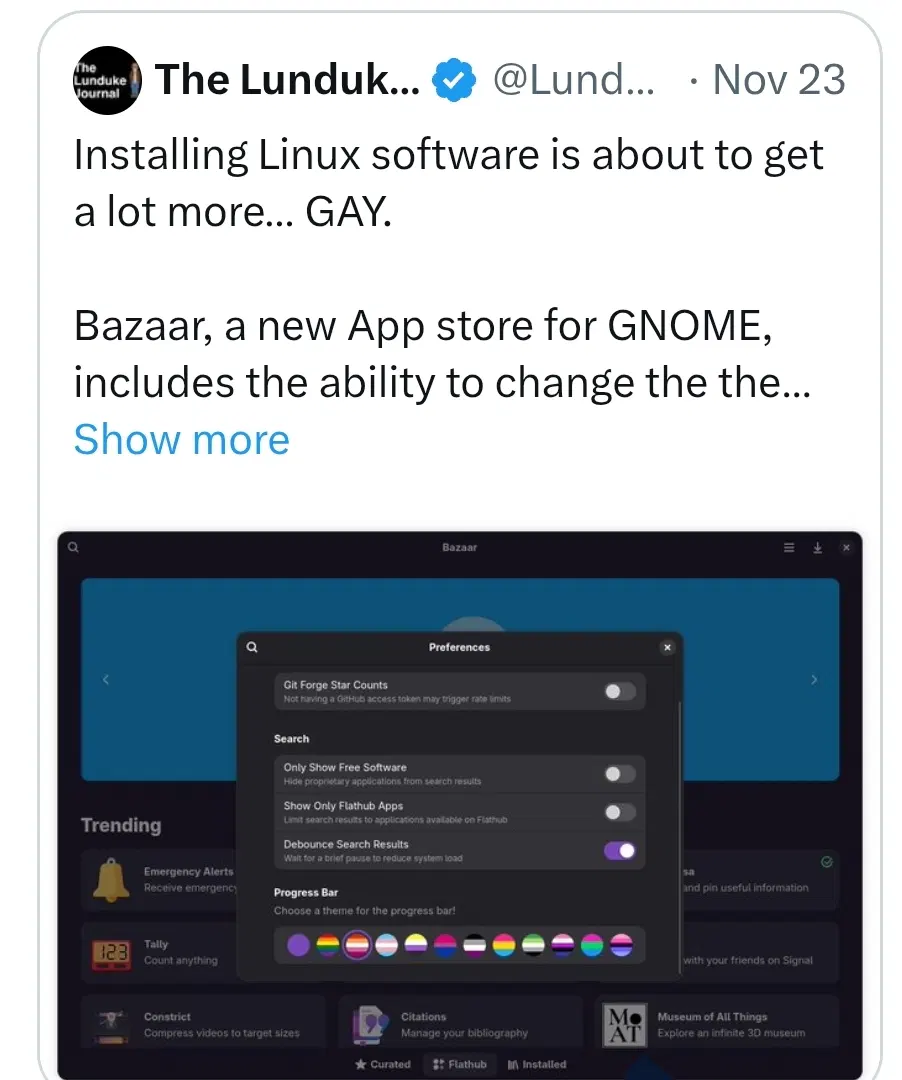Open the Museum of All Things icon
The height and width of the screenshot is (1080, 902).
(625, 1025)
